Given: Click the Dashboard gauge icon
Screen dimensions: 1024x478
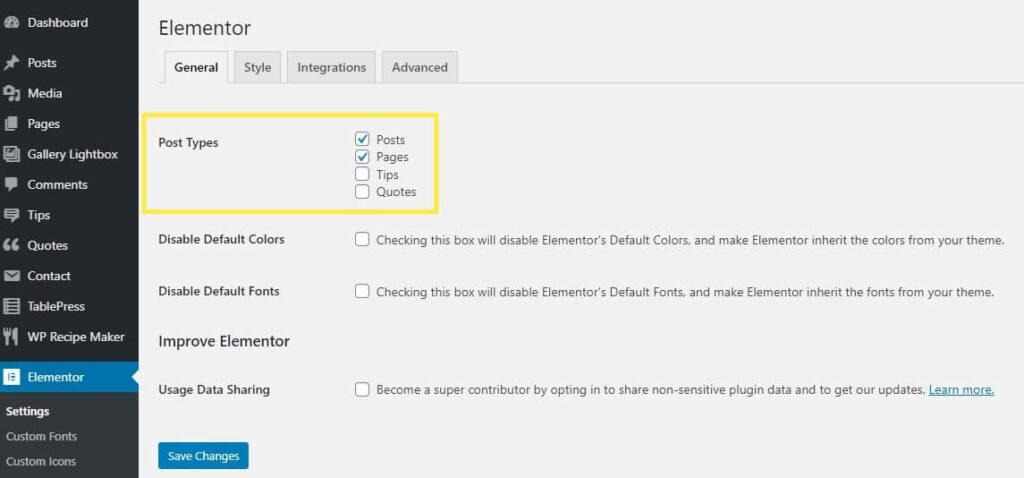Looking at the screenshot, I should (x=11, y=22).
